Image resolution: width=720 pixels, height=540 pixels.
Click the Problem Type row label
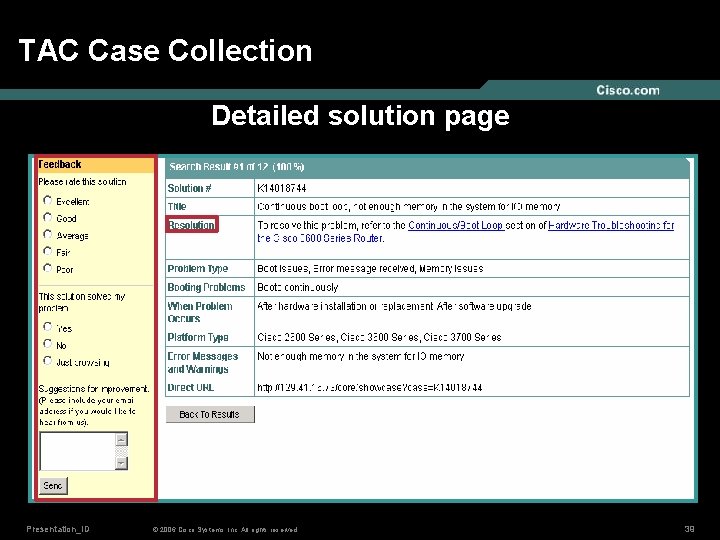[x=197, y=269]
